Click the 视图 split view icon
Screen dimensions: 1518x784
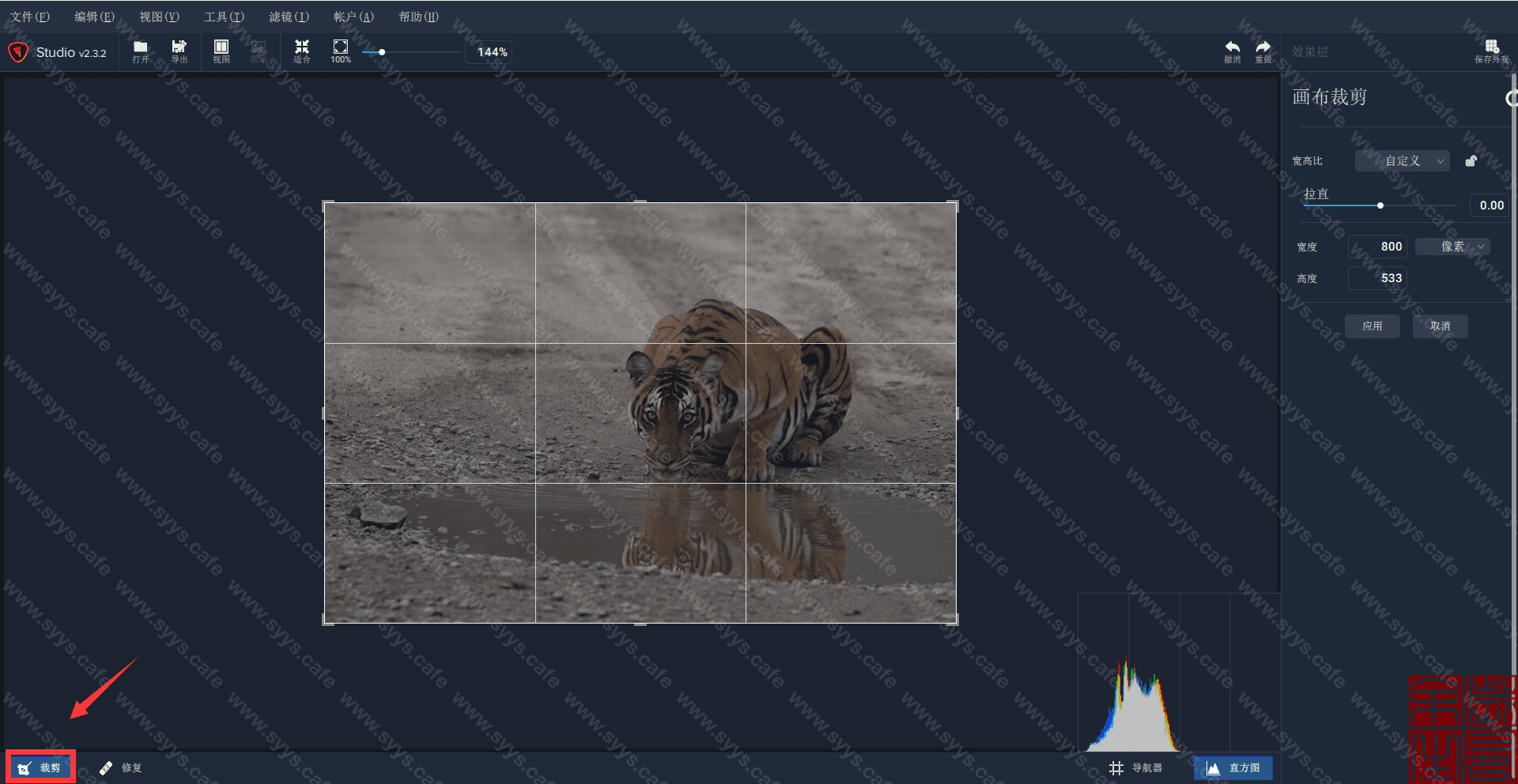(x=221, y=51)
